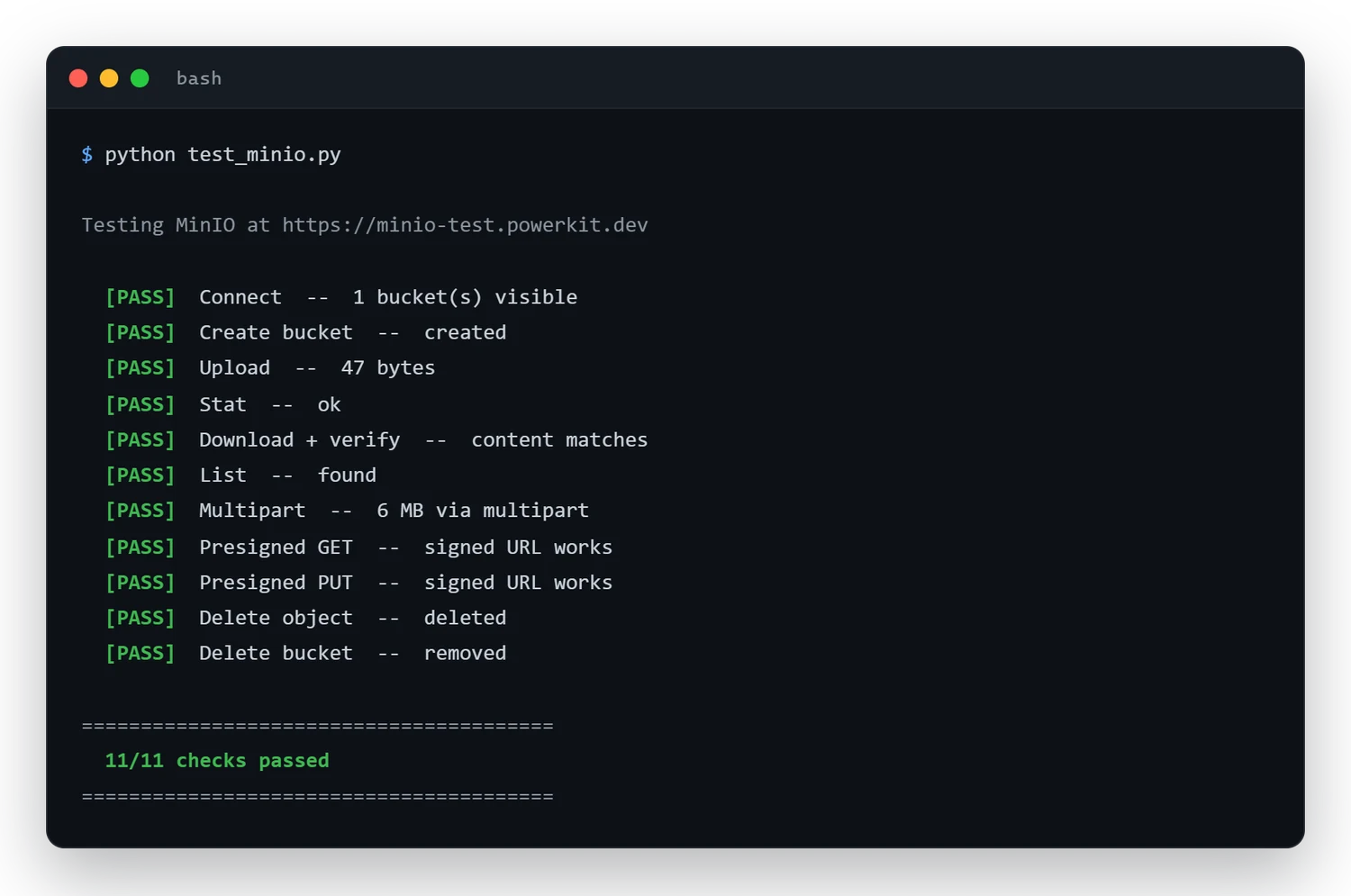Click the 'Upload' check name
1351x896 pixels.
coord(234,368)
